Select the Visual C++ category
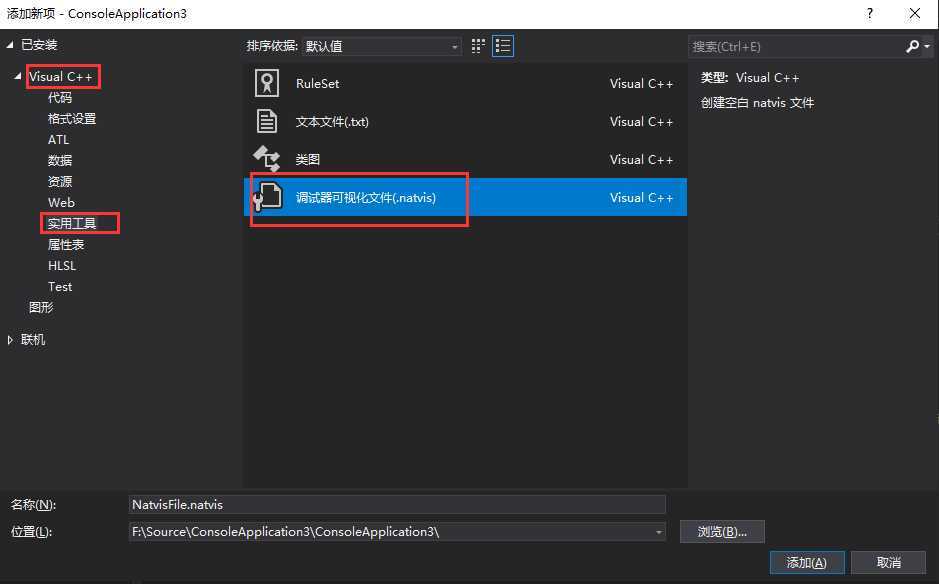This screenshot has height=584, width=939. [x=60, y=77]
